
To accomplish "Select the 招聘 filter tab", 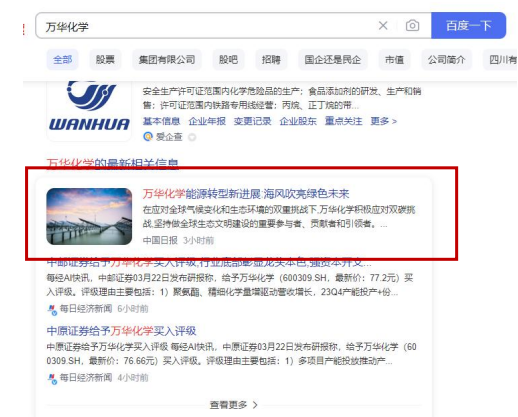I will tap(271, 60).
